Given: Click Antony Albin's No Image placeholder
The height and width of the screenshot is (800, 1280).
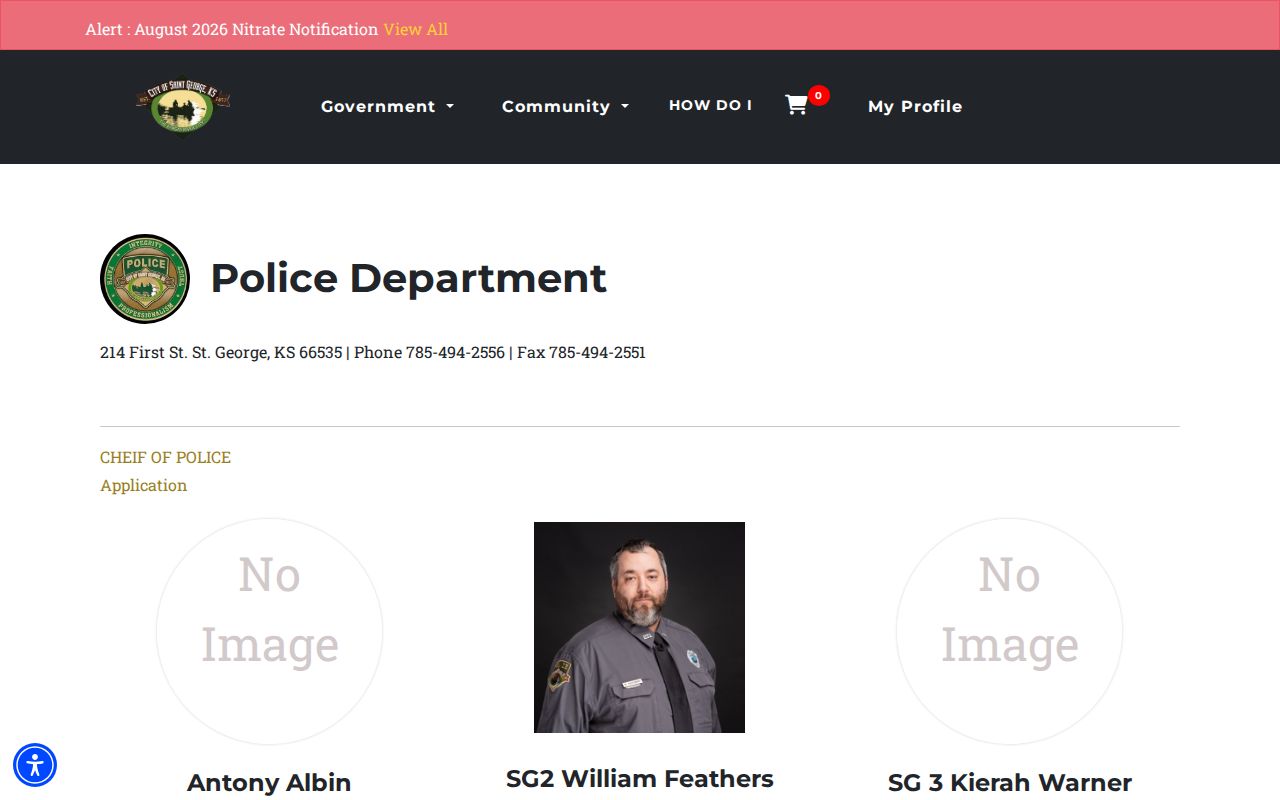Looking at the screenshot, I should tap(269, 631).
